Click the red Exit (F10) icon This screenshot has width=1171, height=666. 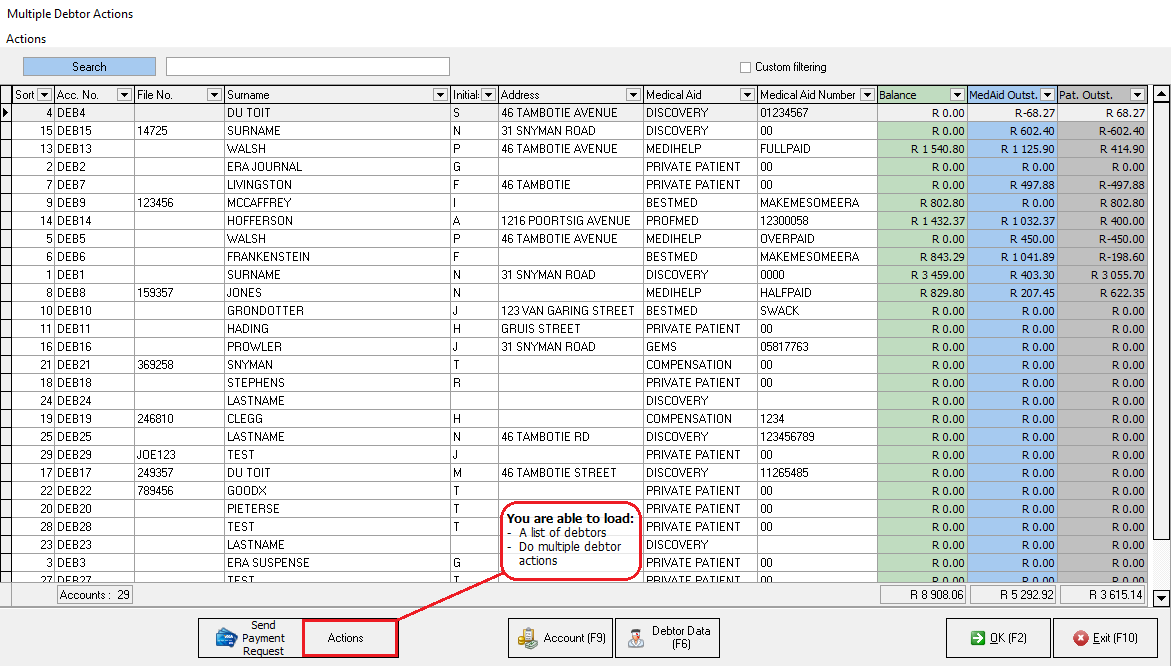1080,638
